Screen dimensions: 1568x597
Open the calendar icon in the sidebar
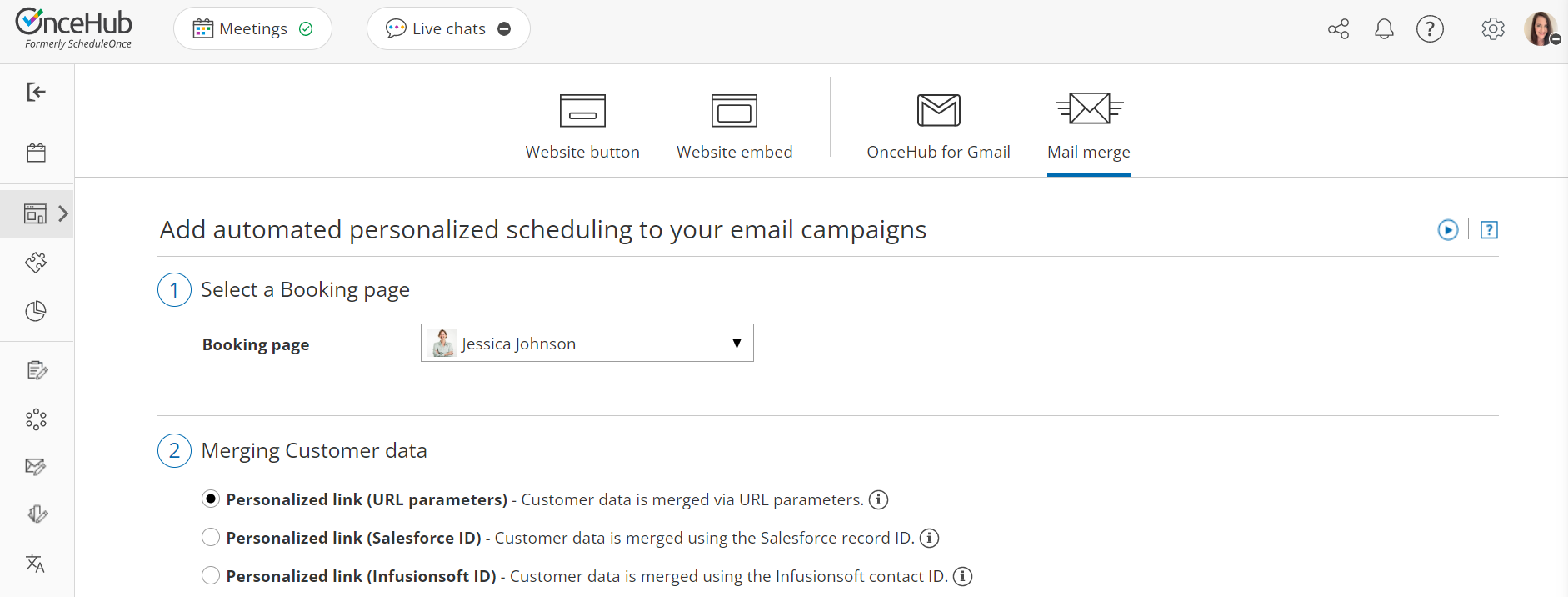tap(36, 153)
